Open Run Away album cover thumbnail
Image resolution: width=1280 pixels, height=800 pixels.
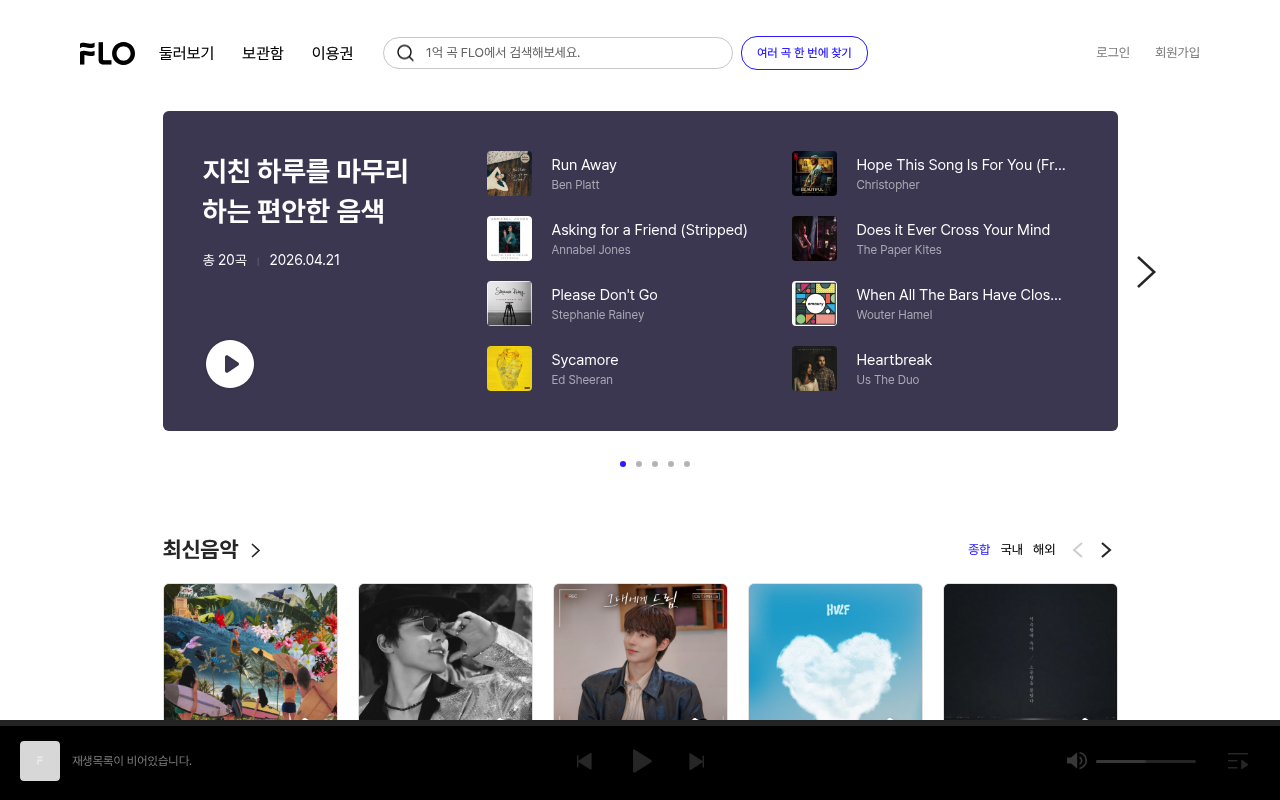(509, 173)
